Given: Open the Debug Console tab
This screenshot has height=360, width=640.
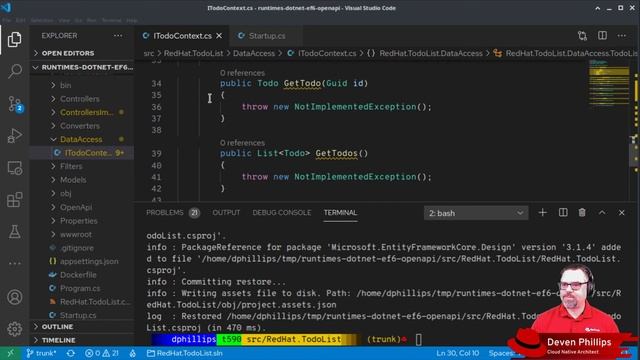Looking at the screenshot, I should click(x=282, y=213).
